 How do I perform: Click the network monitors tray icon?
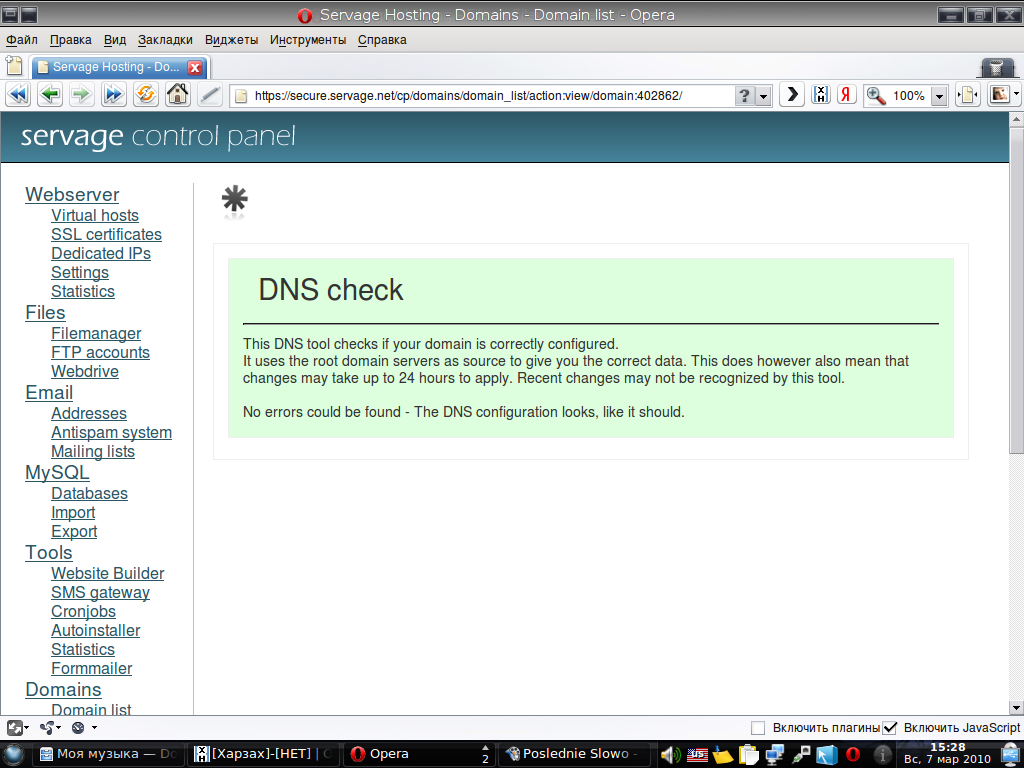(775, 755)
